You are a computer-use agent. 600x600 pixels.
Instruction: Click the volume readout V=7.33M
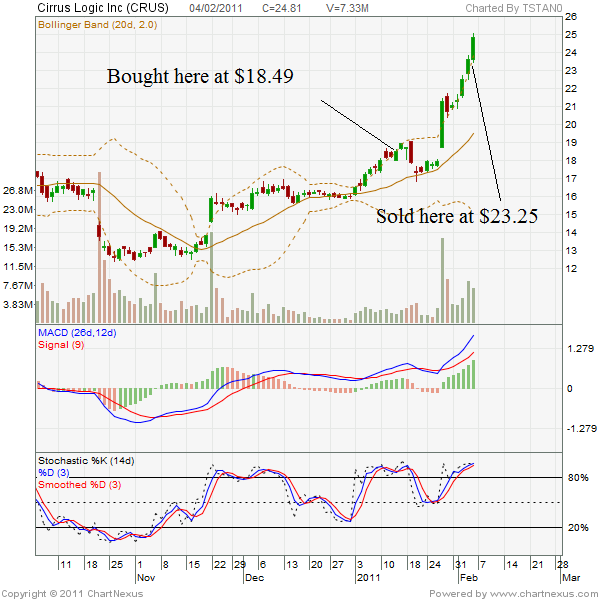point(347,8)
